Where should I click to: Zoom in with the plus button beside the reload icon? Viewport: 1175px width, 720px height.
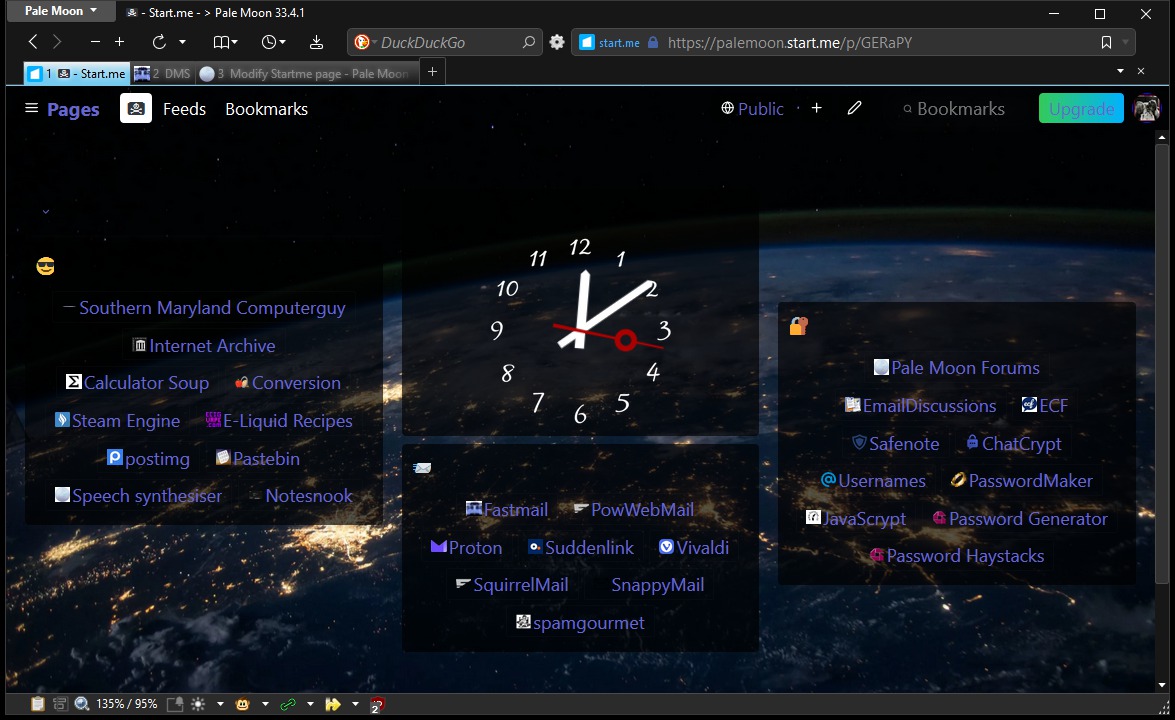(x=119, y=42)
